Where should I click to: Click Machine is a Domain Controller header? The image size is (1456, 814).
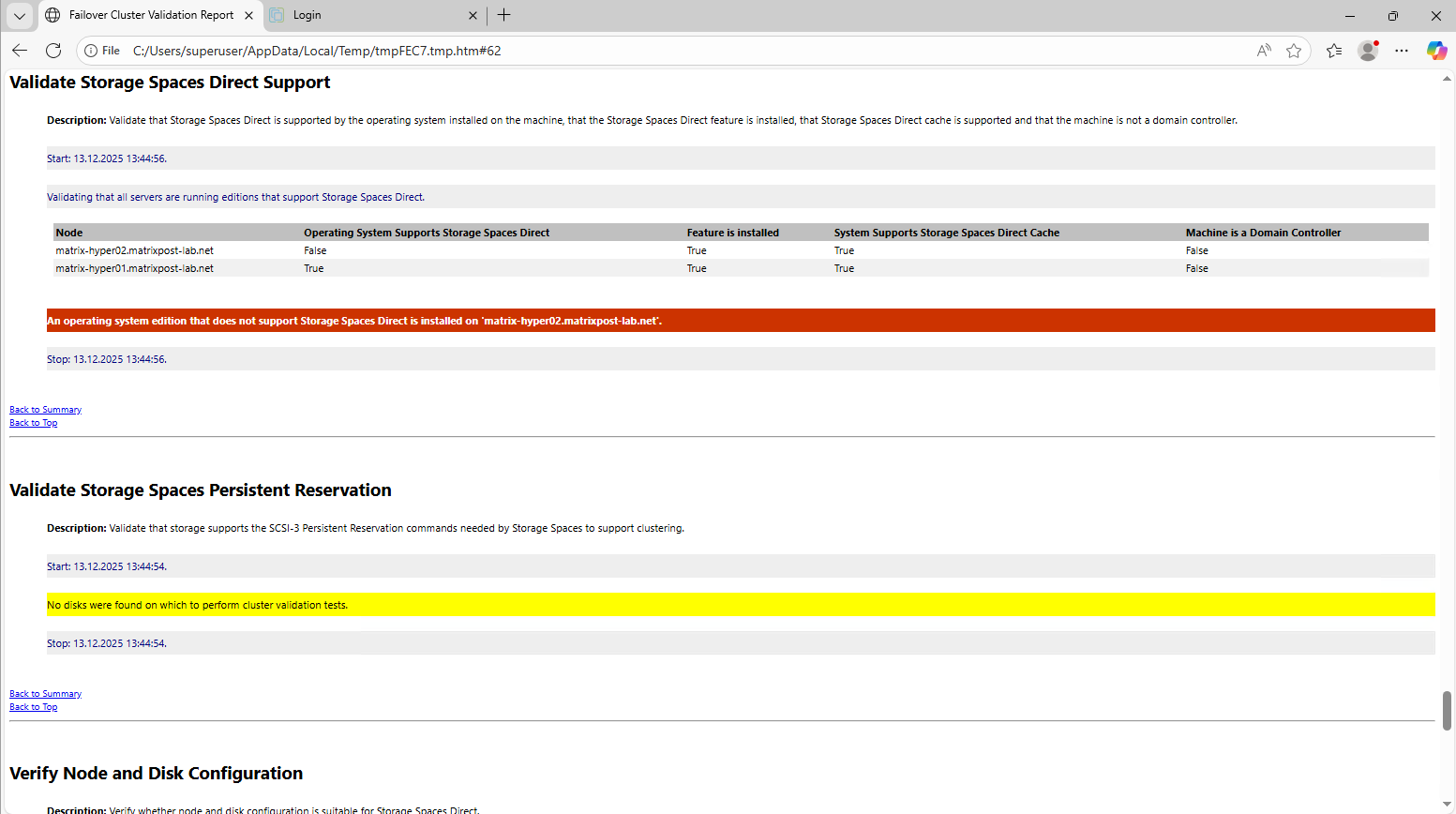[x=1263, y=233]
